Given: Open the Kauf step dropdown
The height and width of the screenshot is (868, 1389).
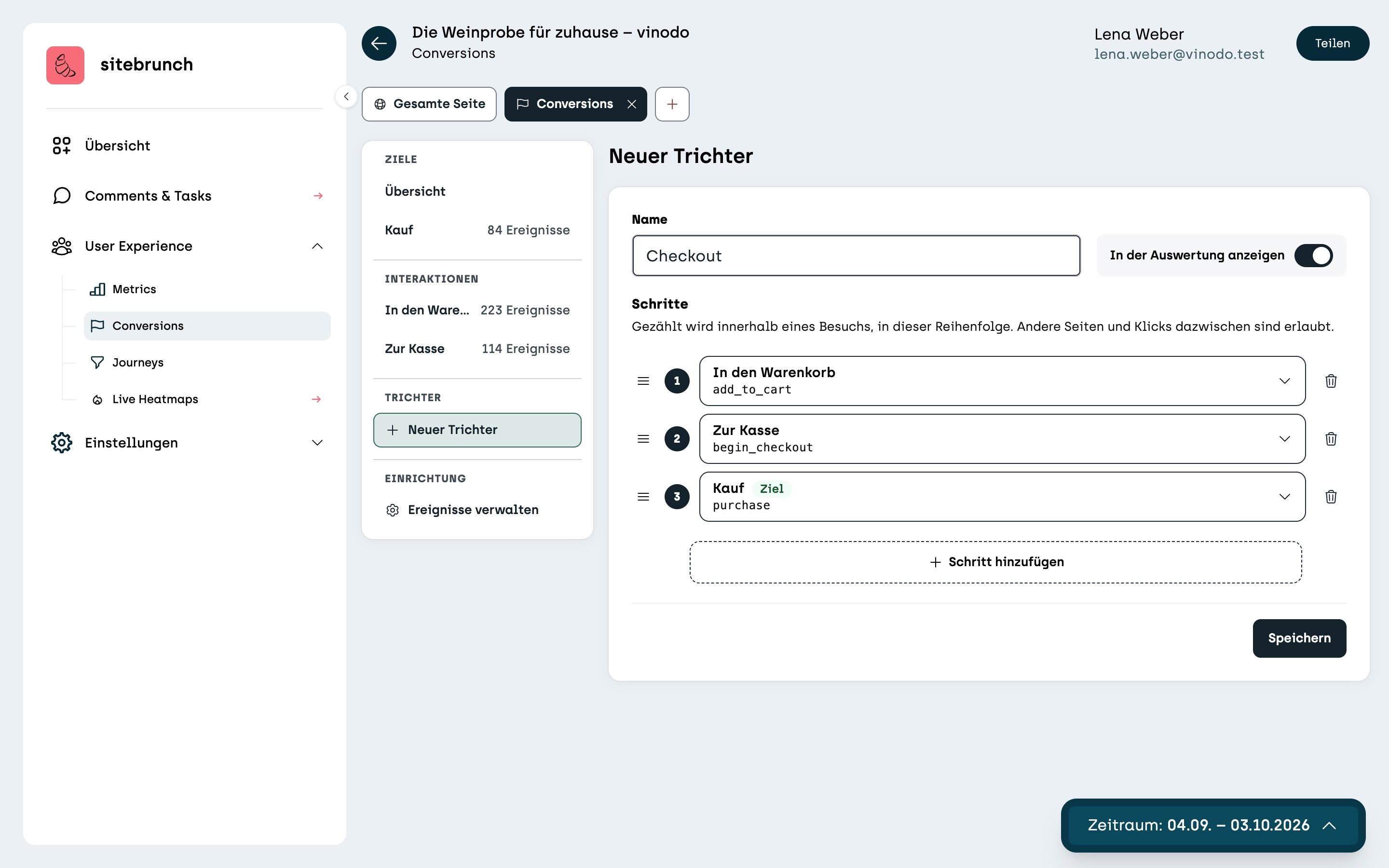Looking at the screenshot, I should coord(1002,497).
